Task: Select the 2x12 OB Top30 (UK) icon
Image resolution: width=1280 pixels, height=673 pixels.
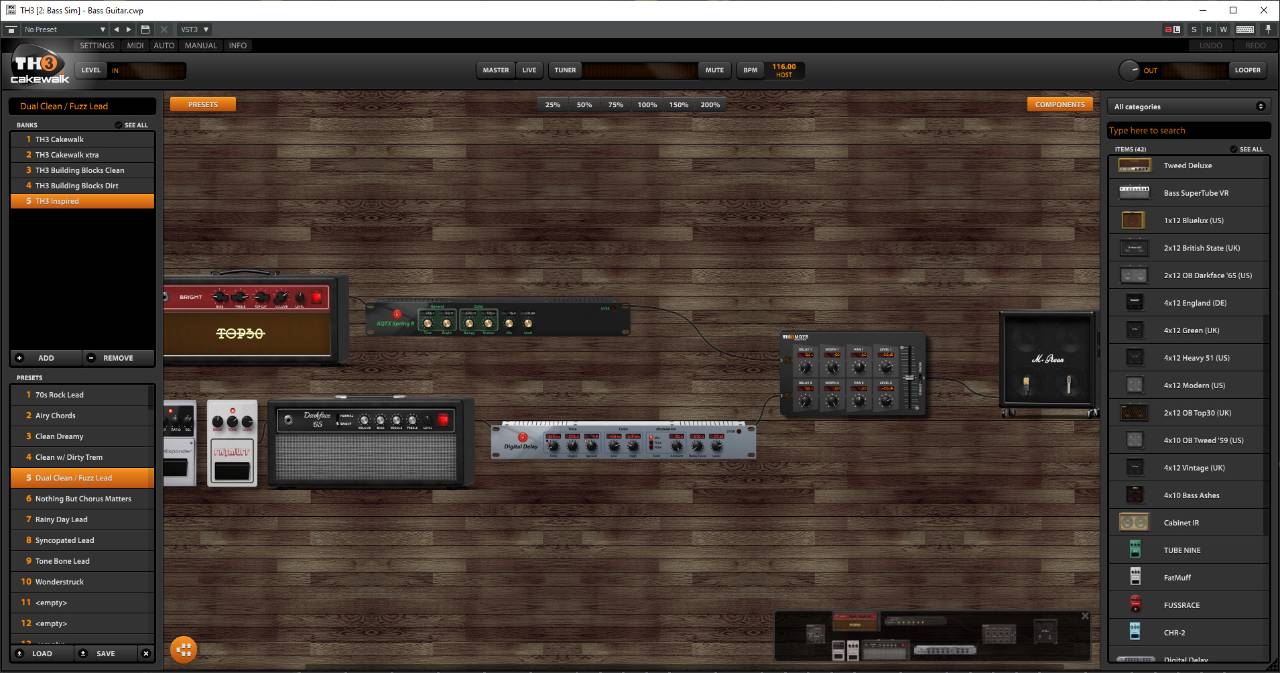Action: [1134, 412]
